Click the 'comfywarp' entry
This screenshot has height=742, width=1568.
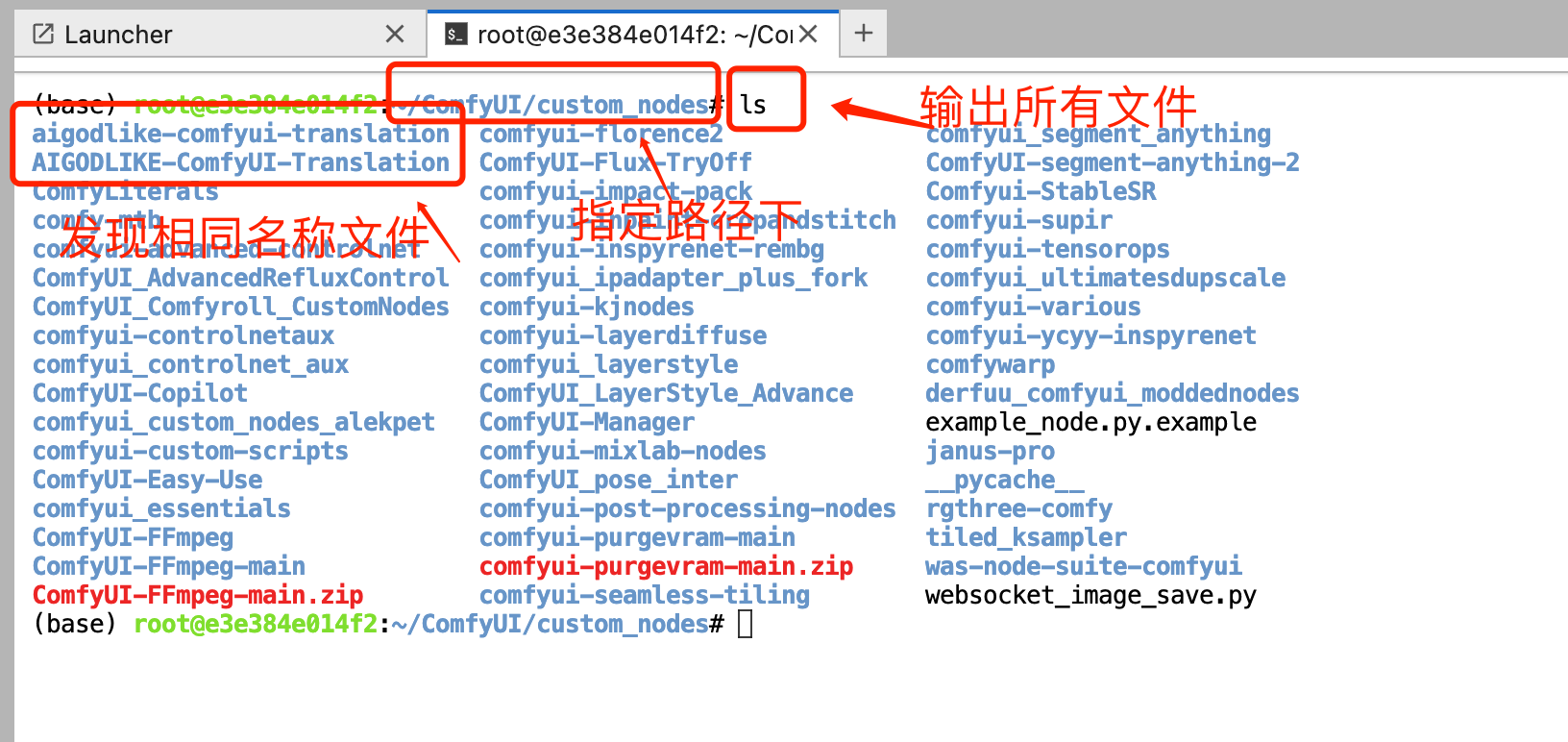click(x=991, y=364)
